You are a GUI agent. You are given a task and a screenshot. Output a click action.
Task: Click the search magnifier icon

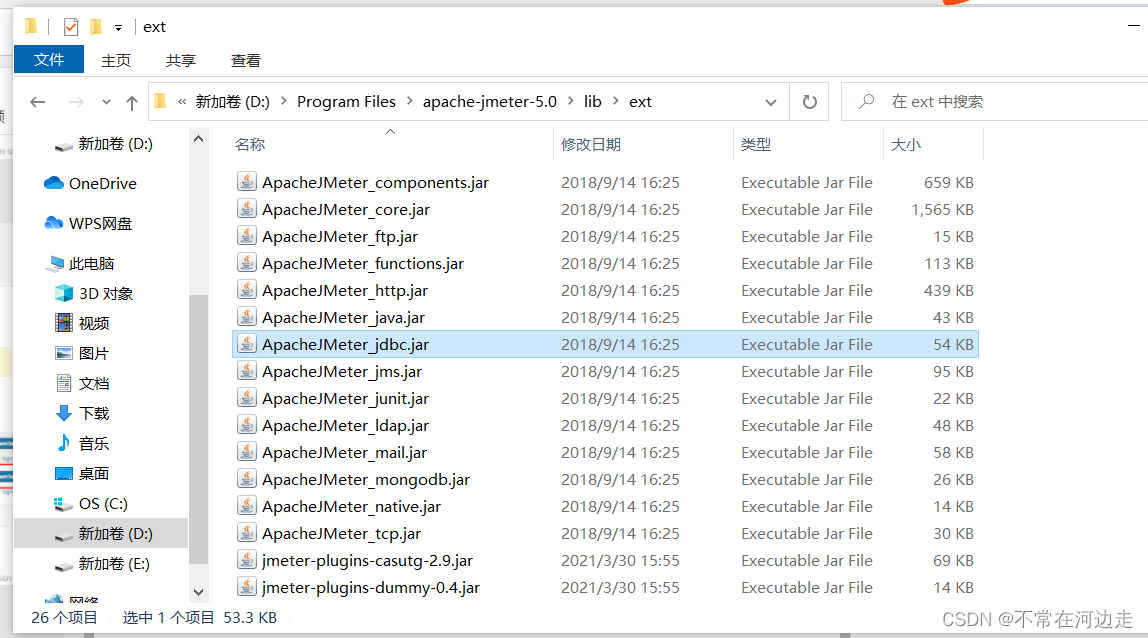tap(866, 101)
